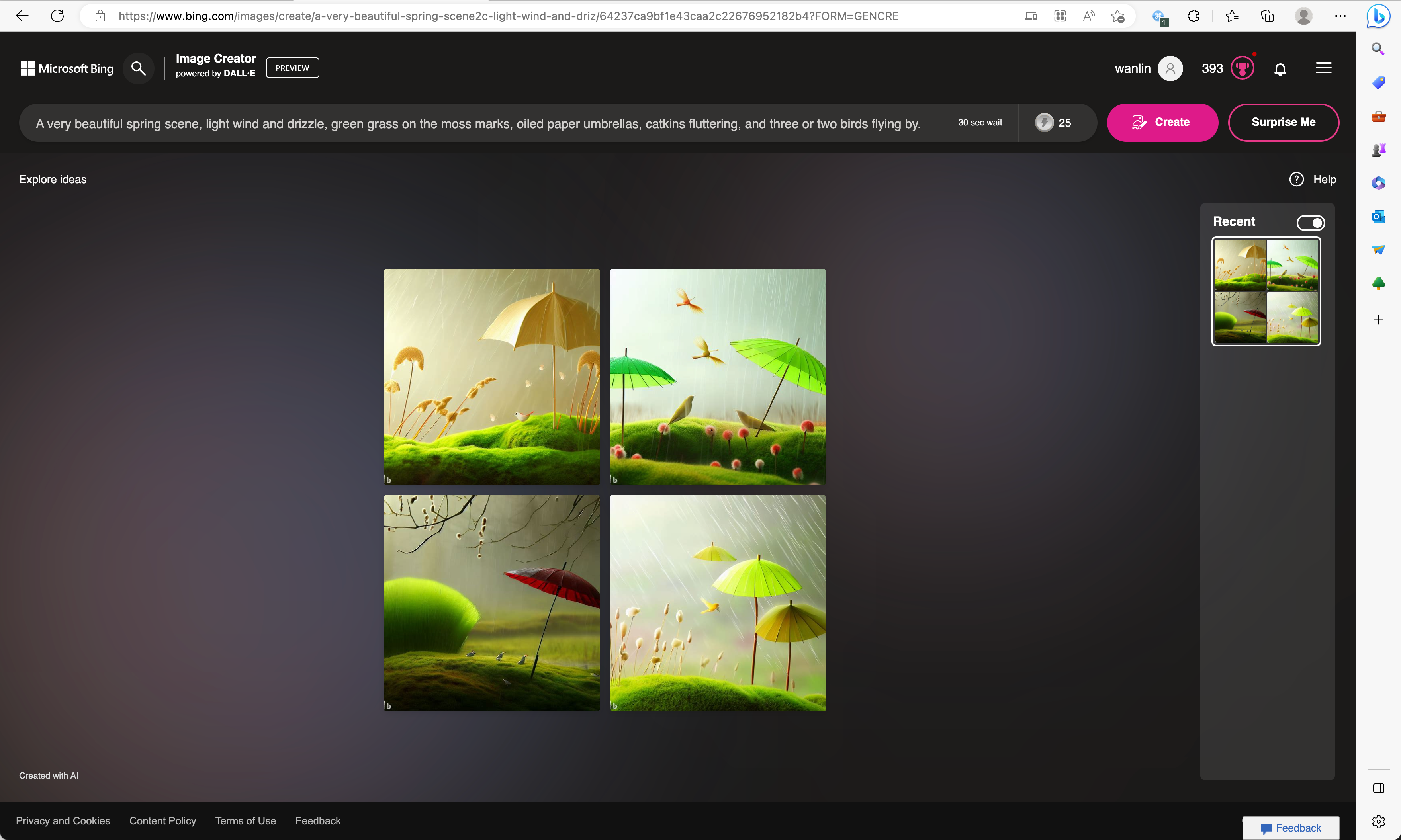Open the Extensions puzzle icon
Image resolution: width=1401 pixels, height=840 pixels.
(1194, 16)
